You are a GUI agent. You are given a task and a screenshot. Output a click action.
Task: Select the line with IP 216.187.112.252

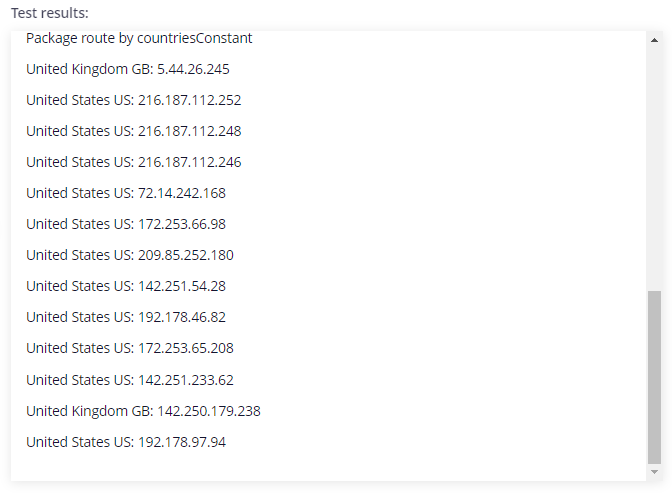[134, 100]
